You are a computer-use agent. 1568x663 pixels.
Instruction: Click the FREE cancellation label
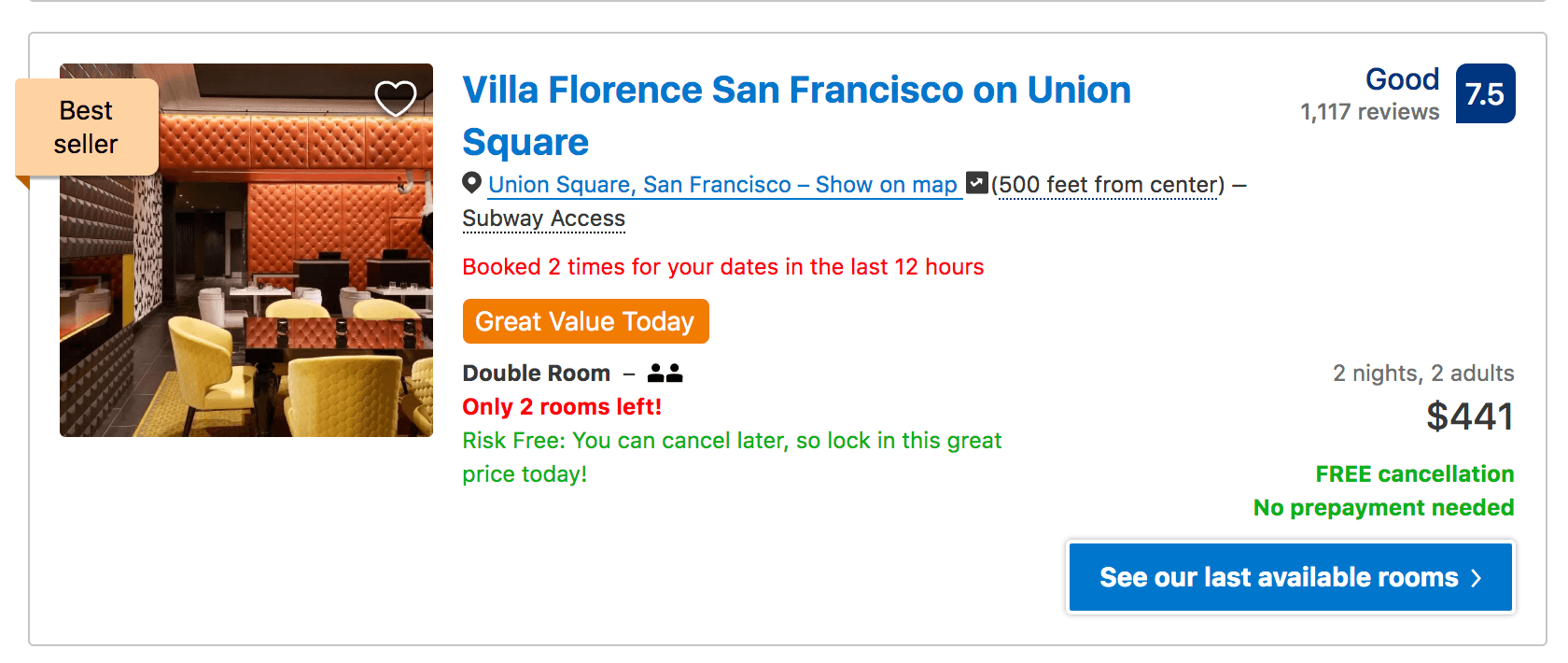pyautogui.click(x=1414, y=474)
